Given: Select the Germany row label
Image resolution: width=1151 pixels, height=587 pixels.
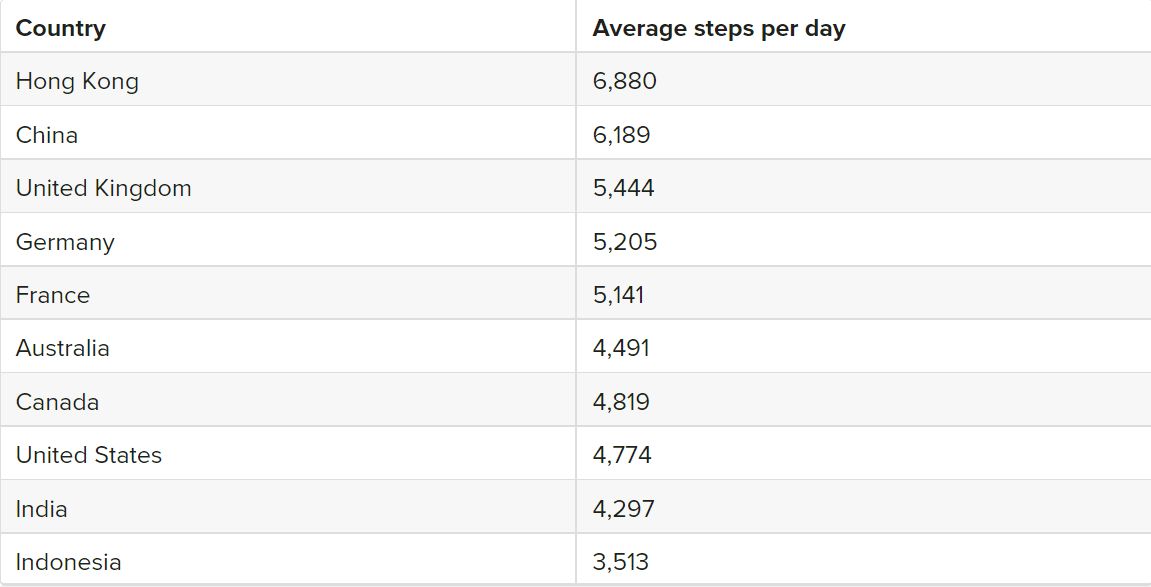Looking at the screenshot, I should 65,242.
